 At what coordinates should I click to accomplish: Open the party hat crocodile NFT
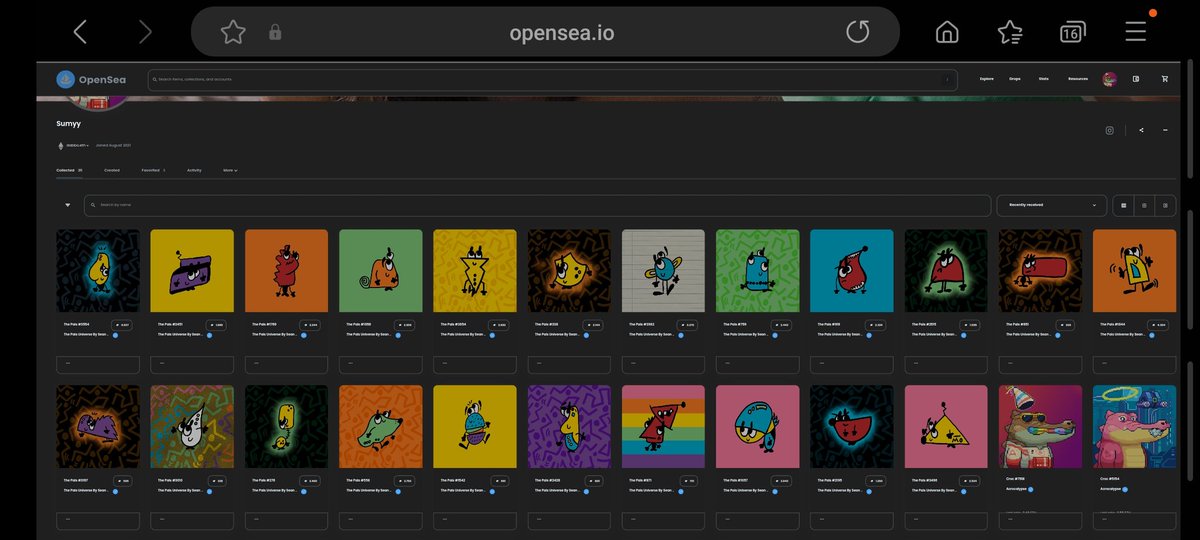pos(1040,427)
